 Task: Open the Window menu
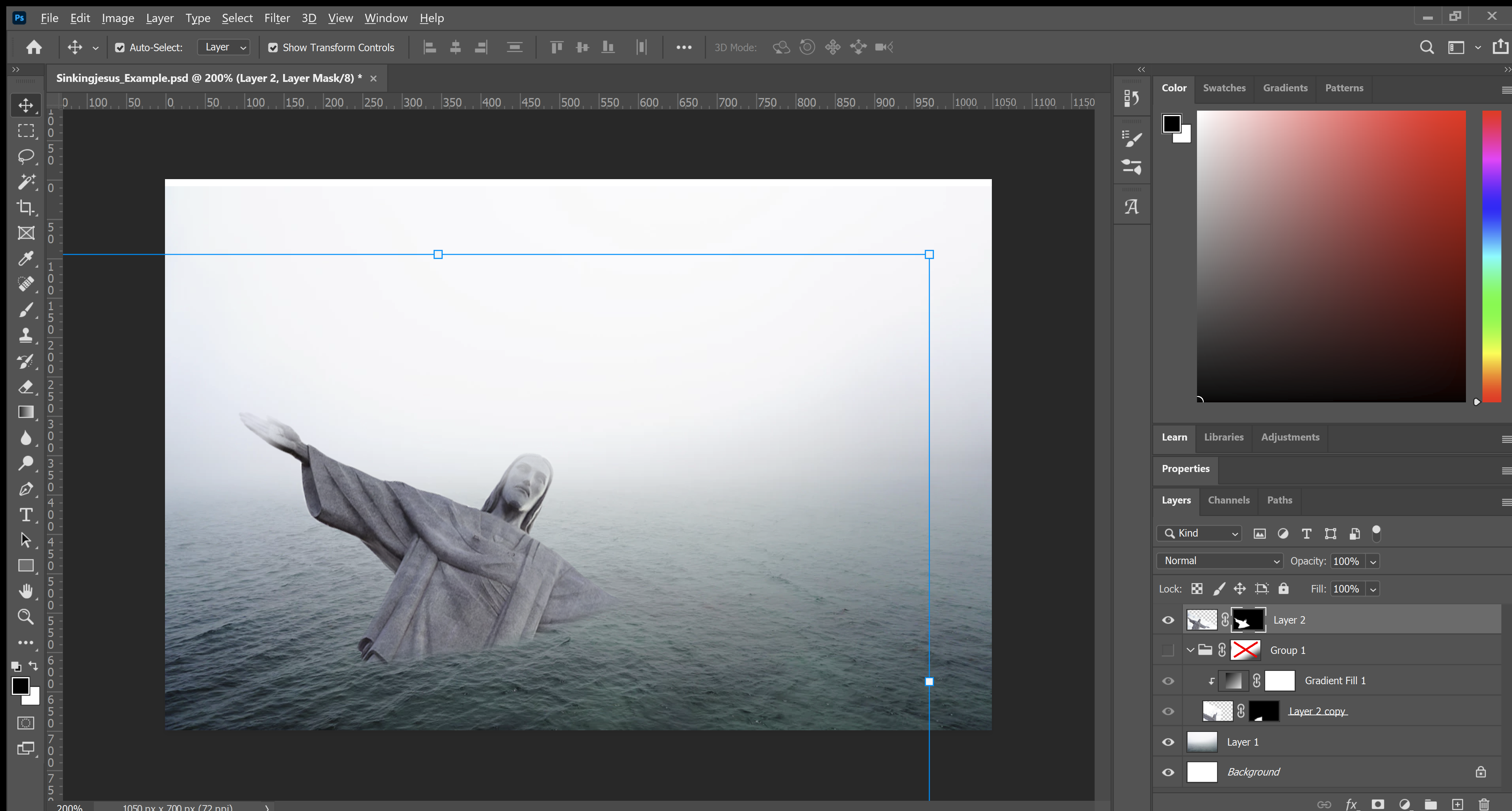click(385, 18)
